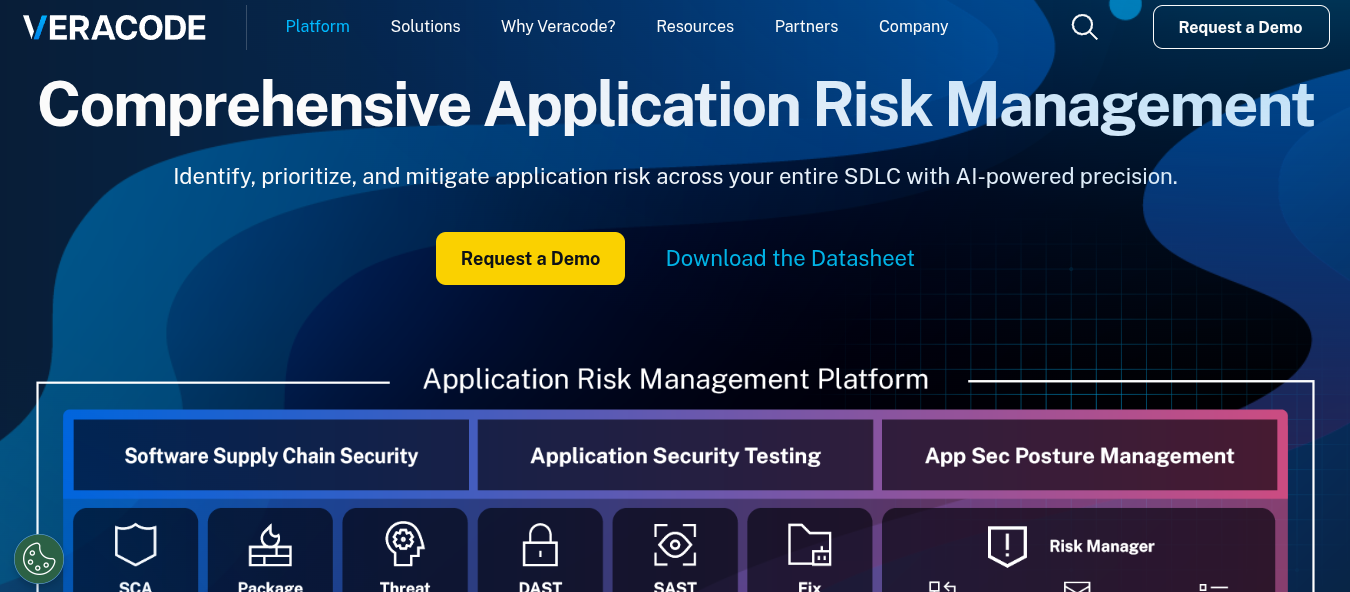Click the SCA shield icon

coord(136,545)
